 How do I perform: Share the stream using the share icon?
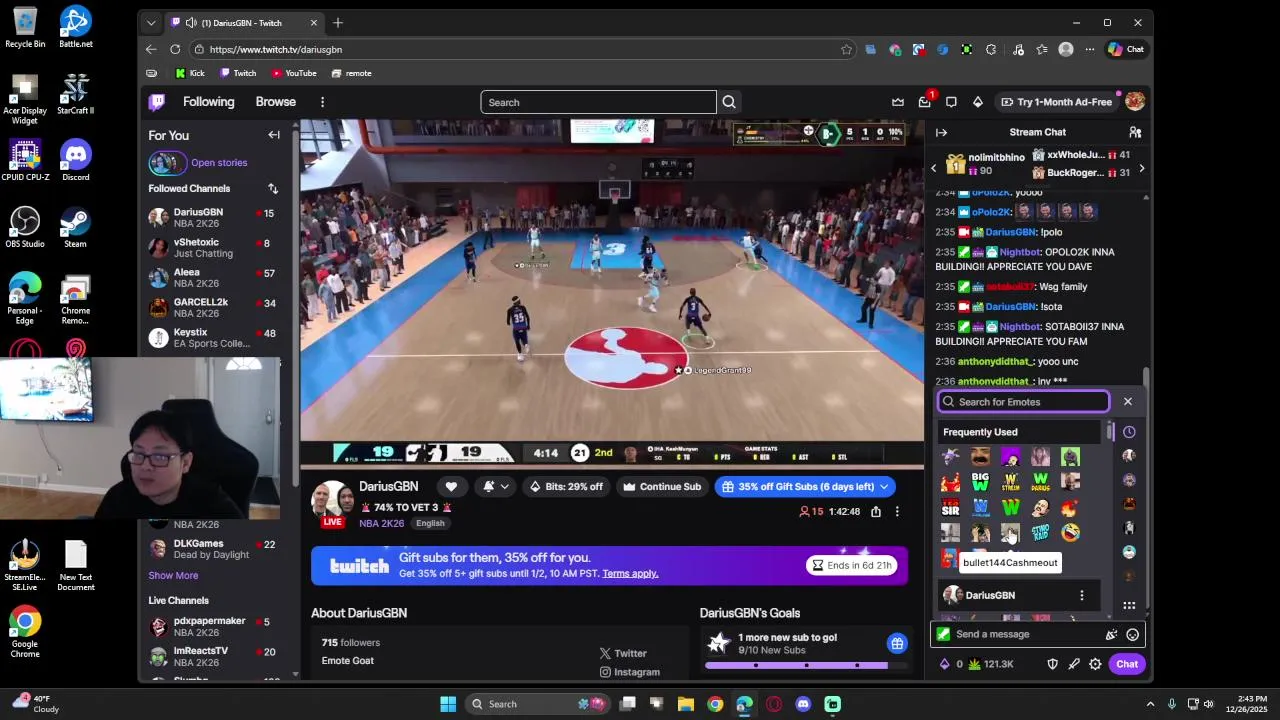(876, 511)
